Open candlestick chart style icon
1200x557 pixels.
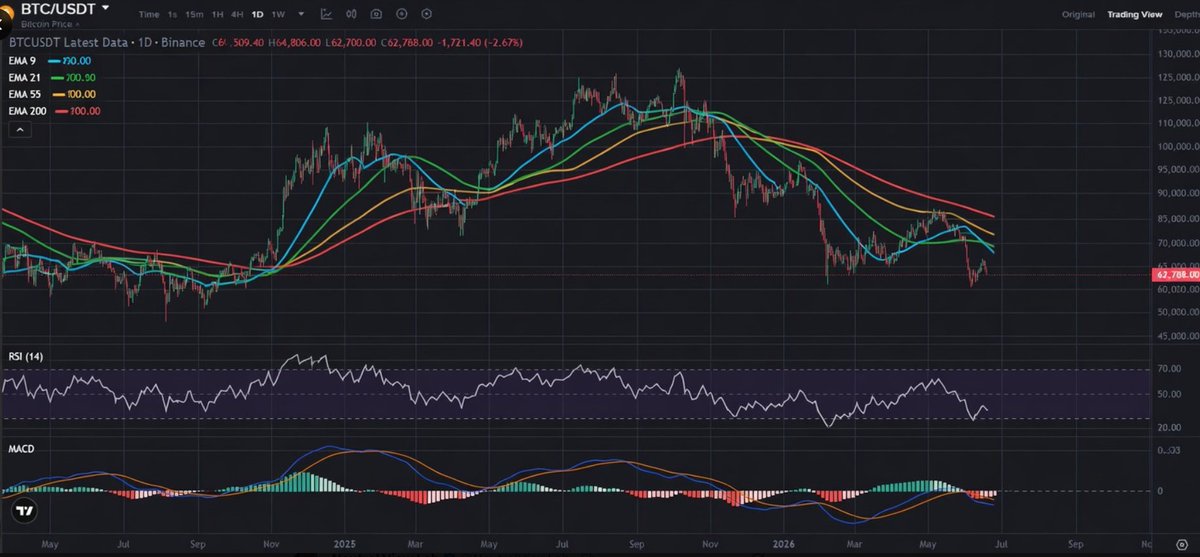point(351,15)
